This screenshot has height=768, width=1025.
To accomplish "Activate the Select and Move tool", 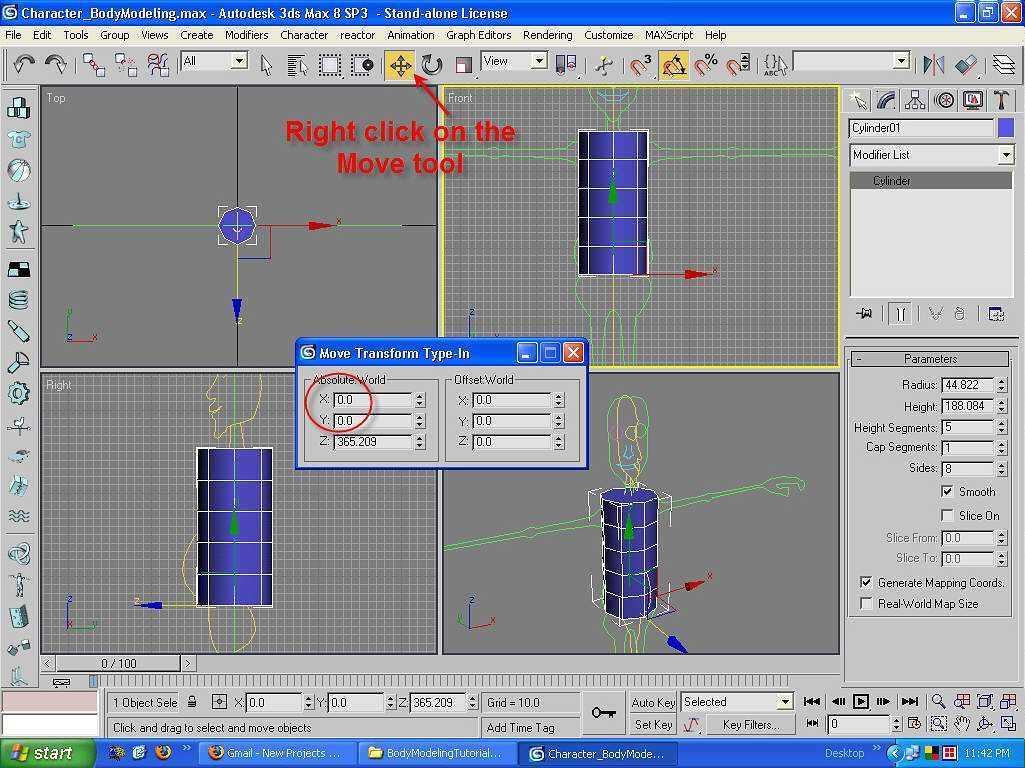I will coord(400,65).
